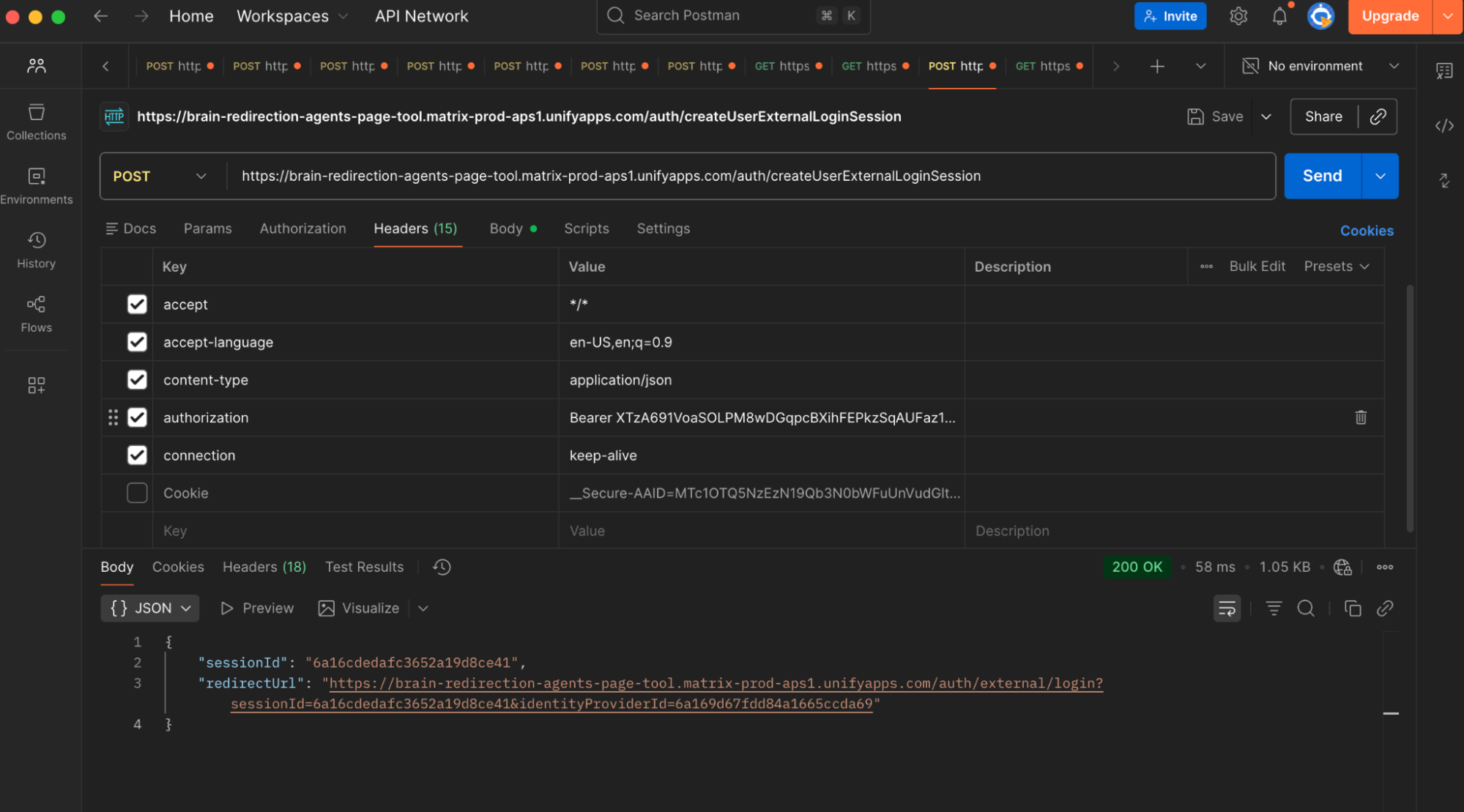Image resolution: width=1464 pixels, height=812 pixels.
Task: Delete the authorization header with trash icon
Action: pyautogui.click(x=1360, y=417)
